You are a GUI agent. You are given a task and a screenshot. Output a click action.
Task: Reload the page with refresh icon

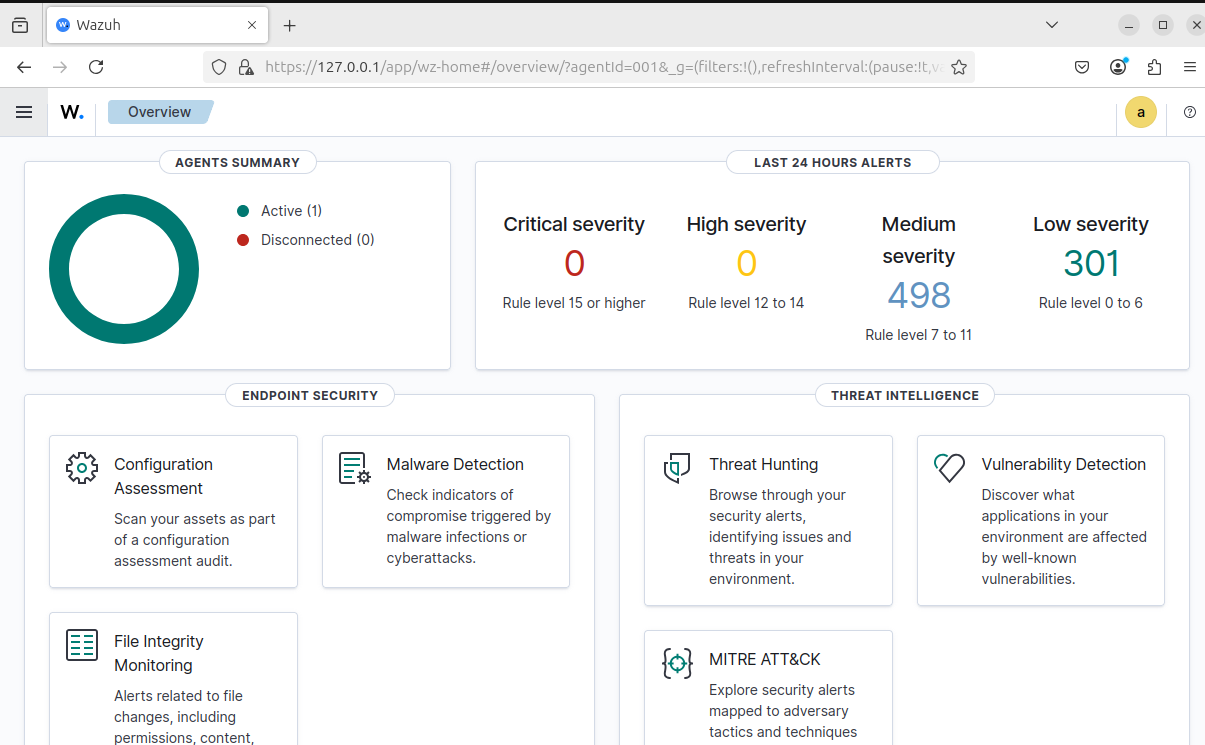[96, 67]
